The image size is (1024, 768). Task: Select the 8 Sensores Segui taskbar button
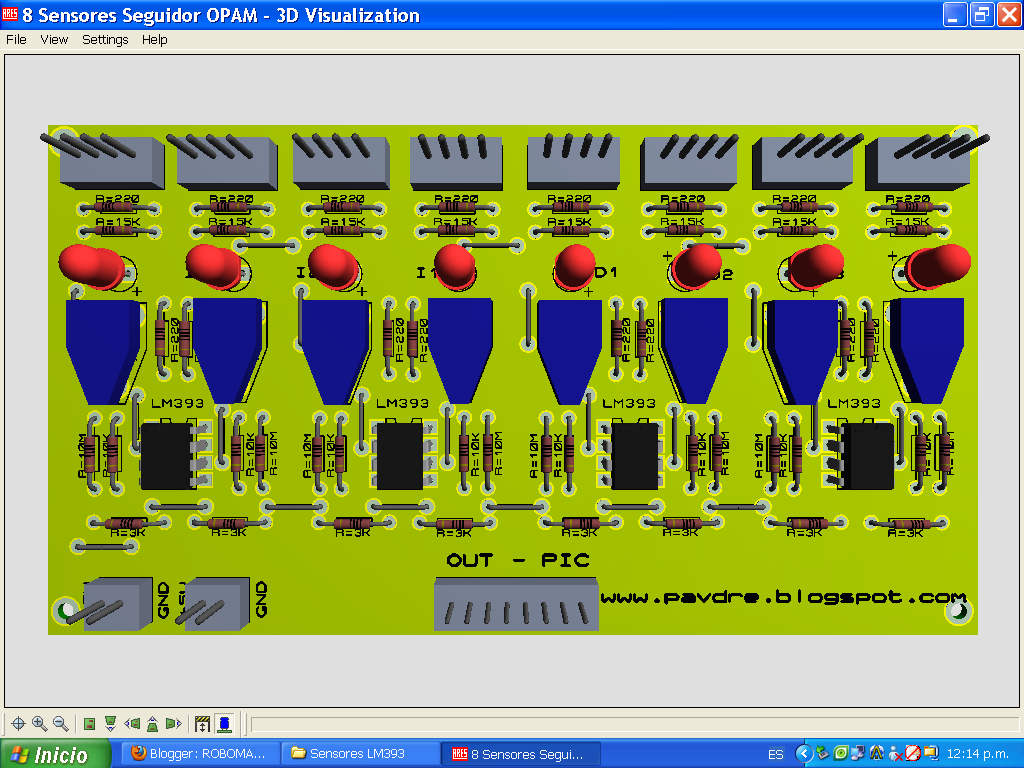click(521, 754)
